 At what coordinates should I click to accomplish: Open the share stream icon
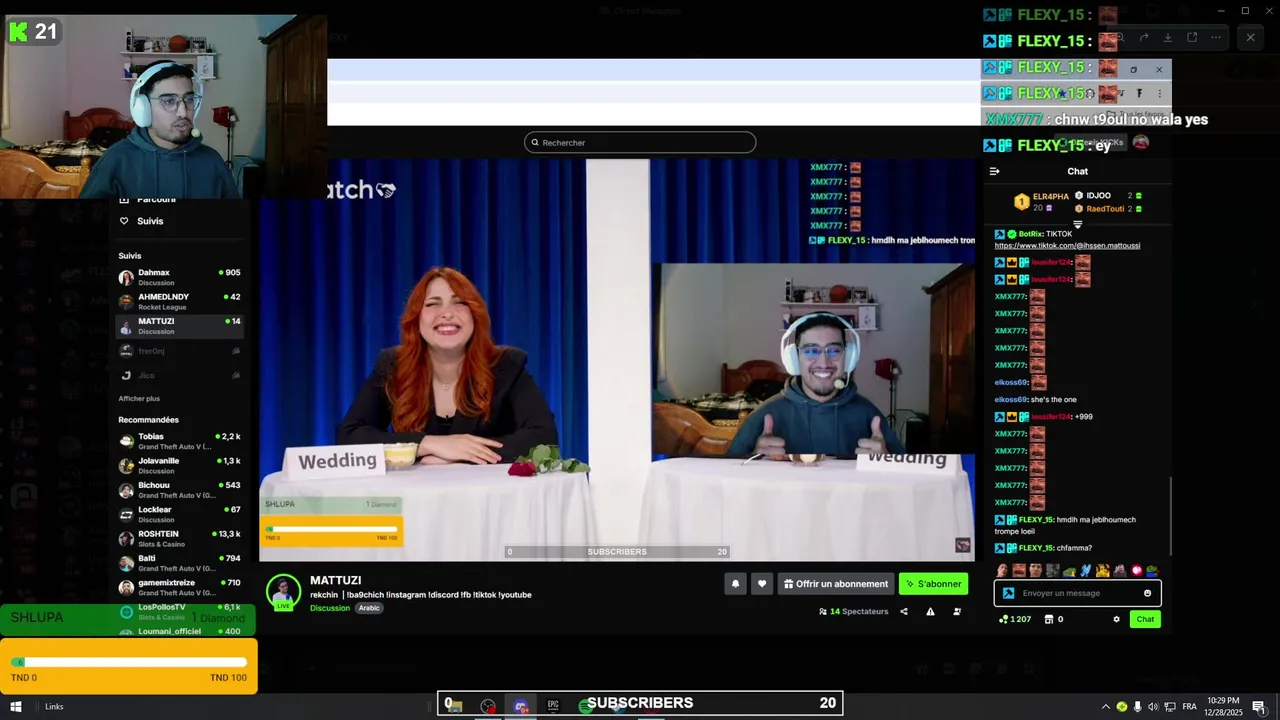pos(904,611)
